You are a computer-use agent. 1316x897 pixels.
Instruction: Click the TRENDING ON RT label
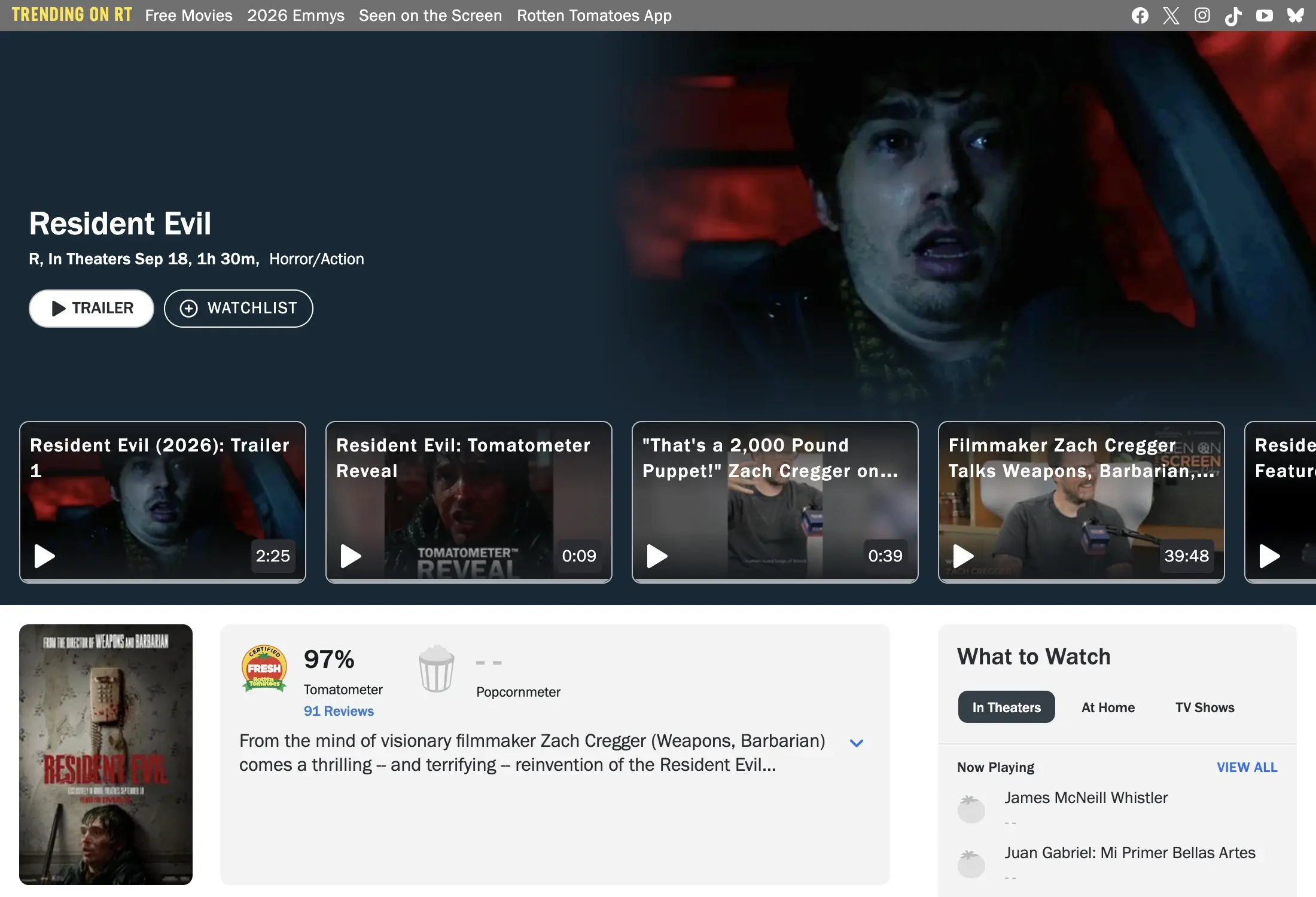coord(72,15)
